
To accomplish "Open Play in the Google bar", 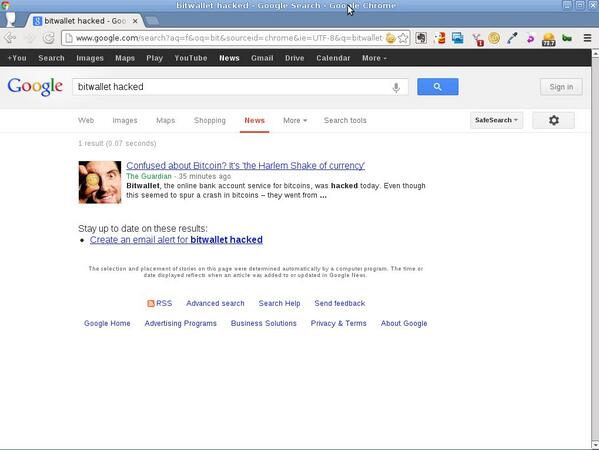I will pos(154,58).
